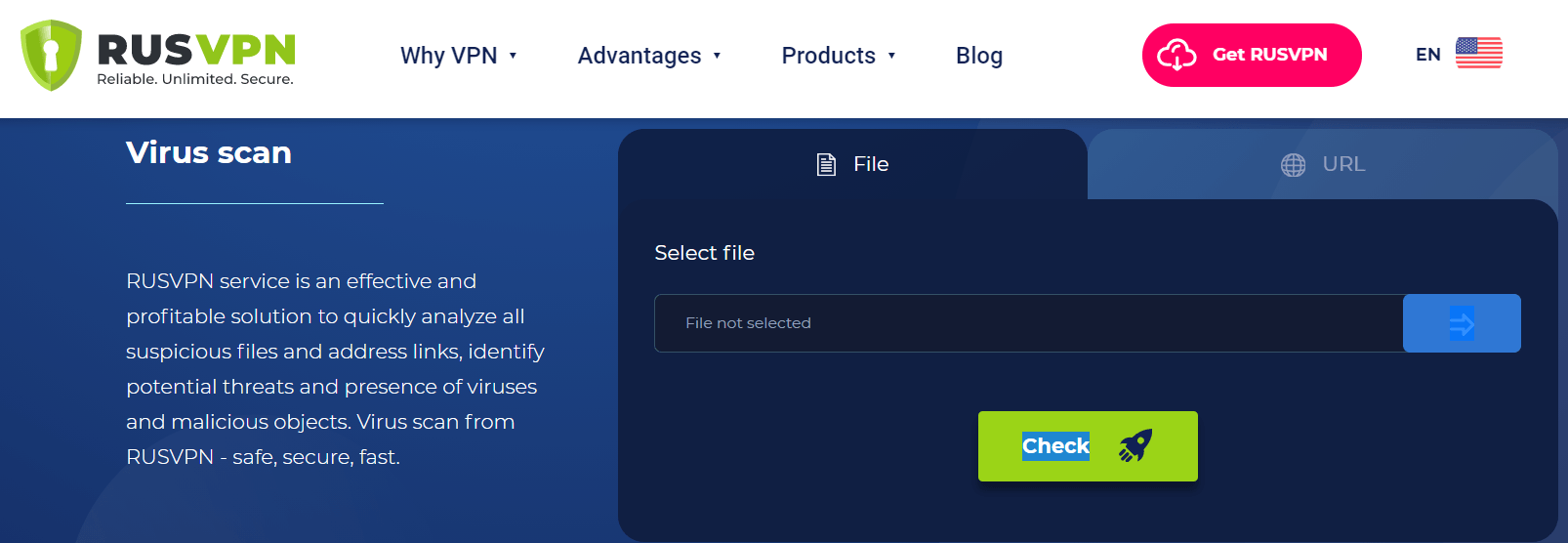Open the Products menu
Viewport: 1568px width, 543px height.
[x=839, y=56]
